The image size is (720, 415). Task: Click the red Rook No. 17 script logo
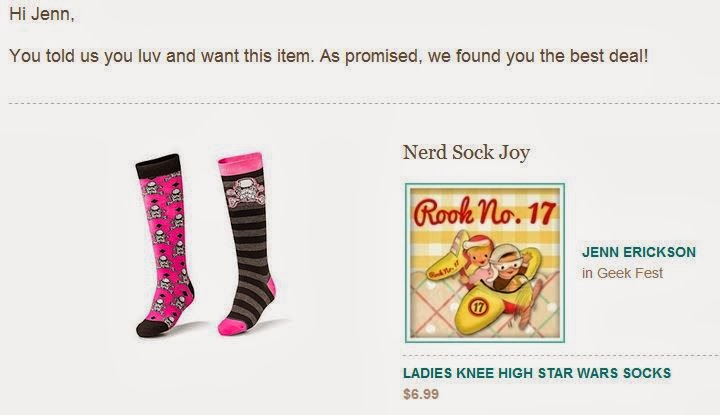pos(484,212)
